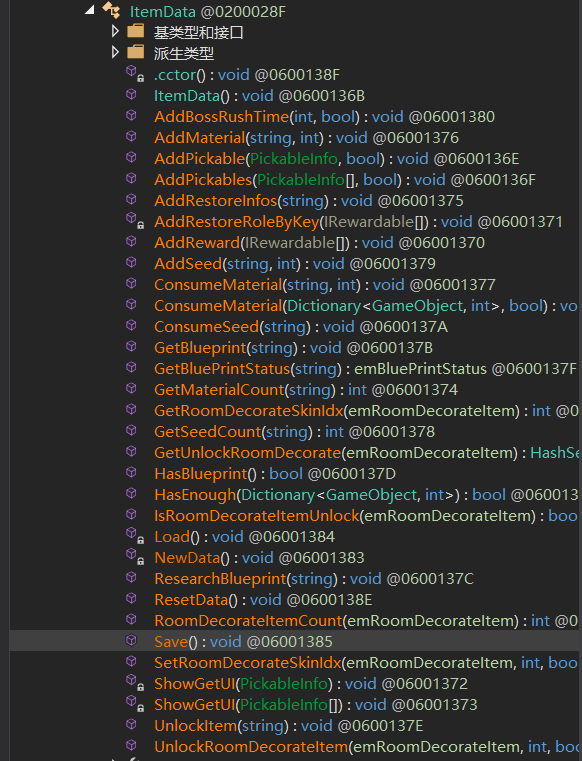Screen dimensions: 582x761
Task: Open the ResearchBlueprint(string) method
Action: tap(314, 579)
